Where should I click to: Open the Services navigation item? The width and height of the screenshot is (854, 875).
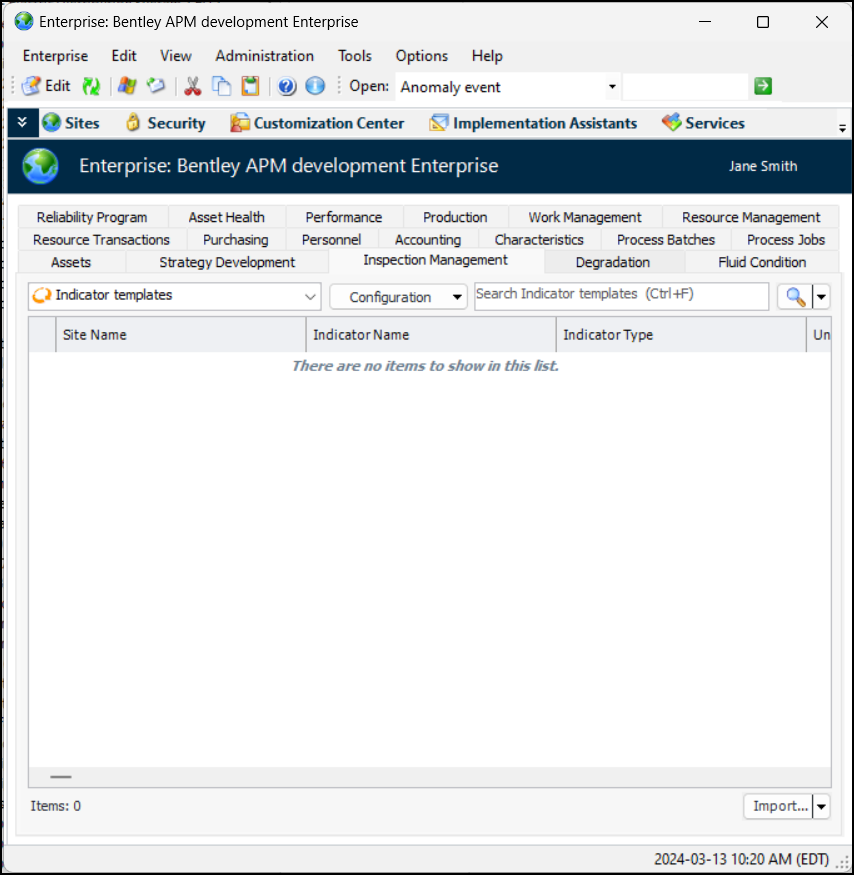(x=703, y=123)
